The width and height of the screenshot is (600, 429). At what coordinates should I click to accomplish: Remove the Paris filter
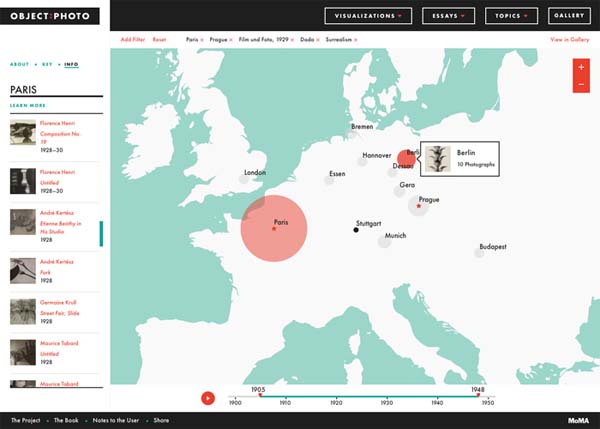202,40
